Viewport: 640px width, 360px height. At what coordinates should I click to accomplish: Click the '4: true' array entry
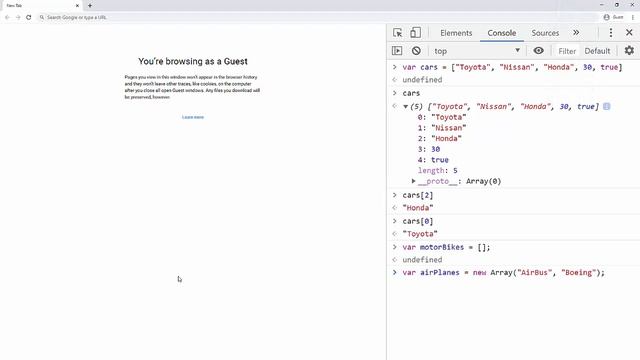(x=433, y=160)
